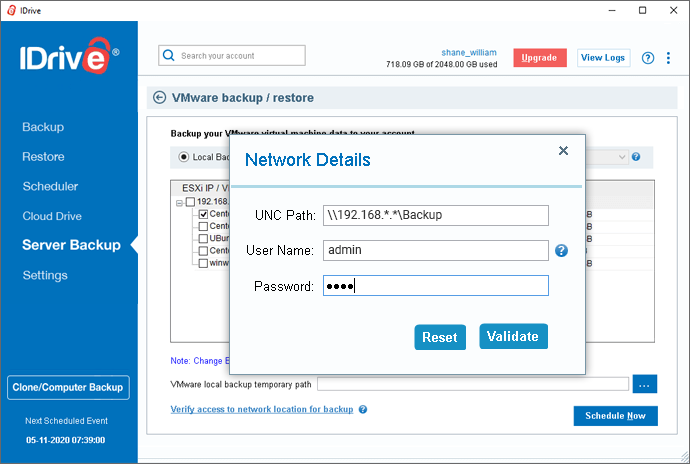Select Server Backup in sidebar
The image size is (690, 464).
[71, 245]
